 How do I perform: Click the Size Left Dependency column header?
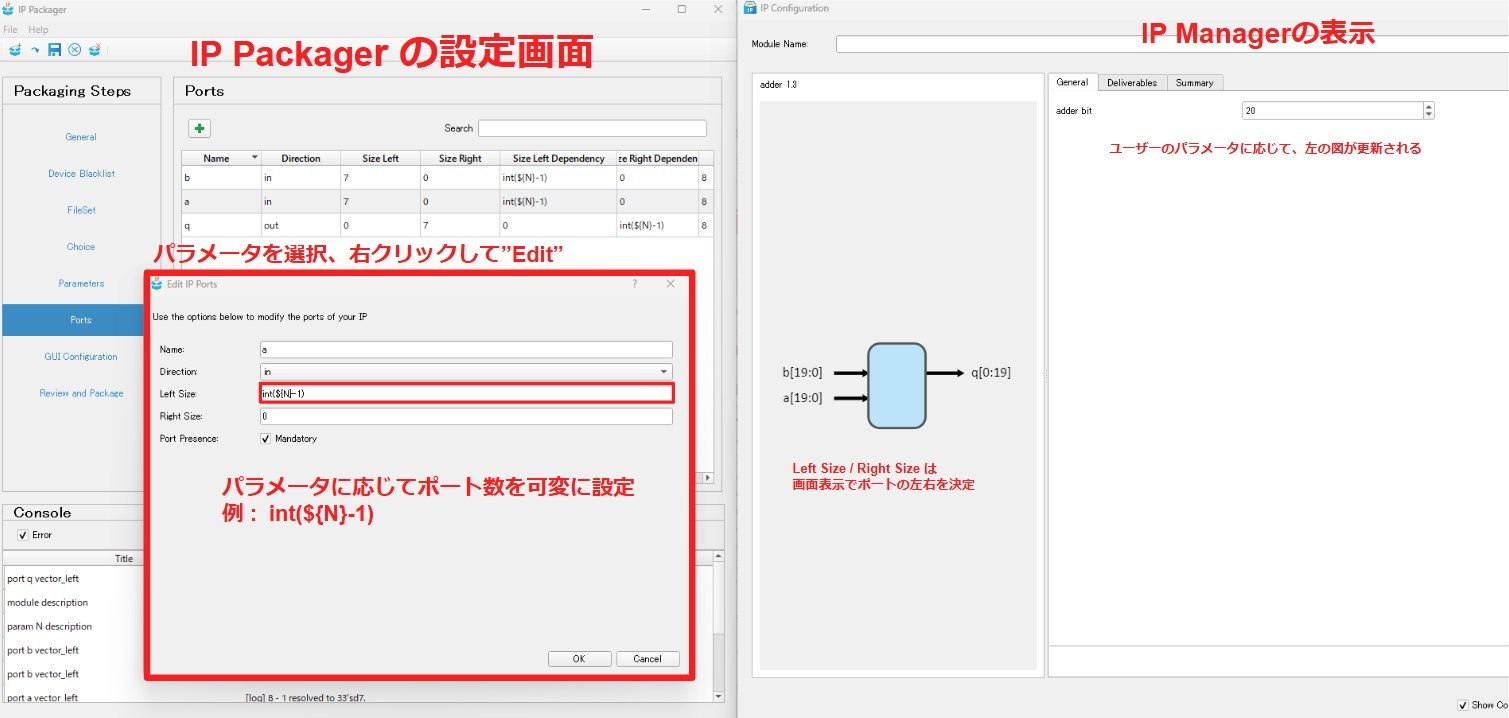(x=558, y=158)
